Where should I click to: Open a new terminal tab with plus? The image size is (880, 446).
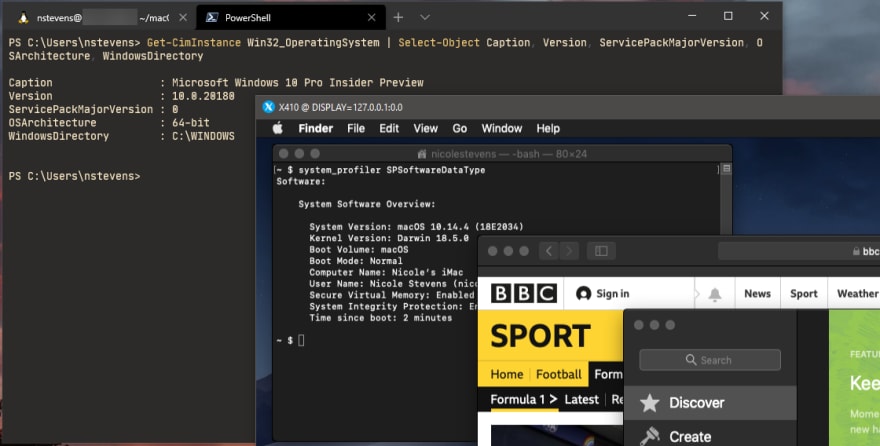coord(398,17)
